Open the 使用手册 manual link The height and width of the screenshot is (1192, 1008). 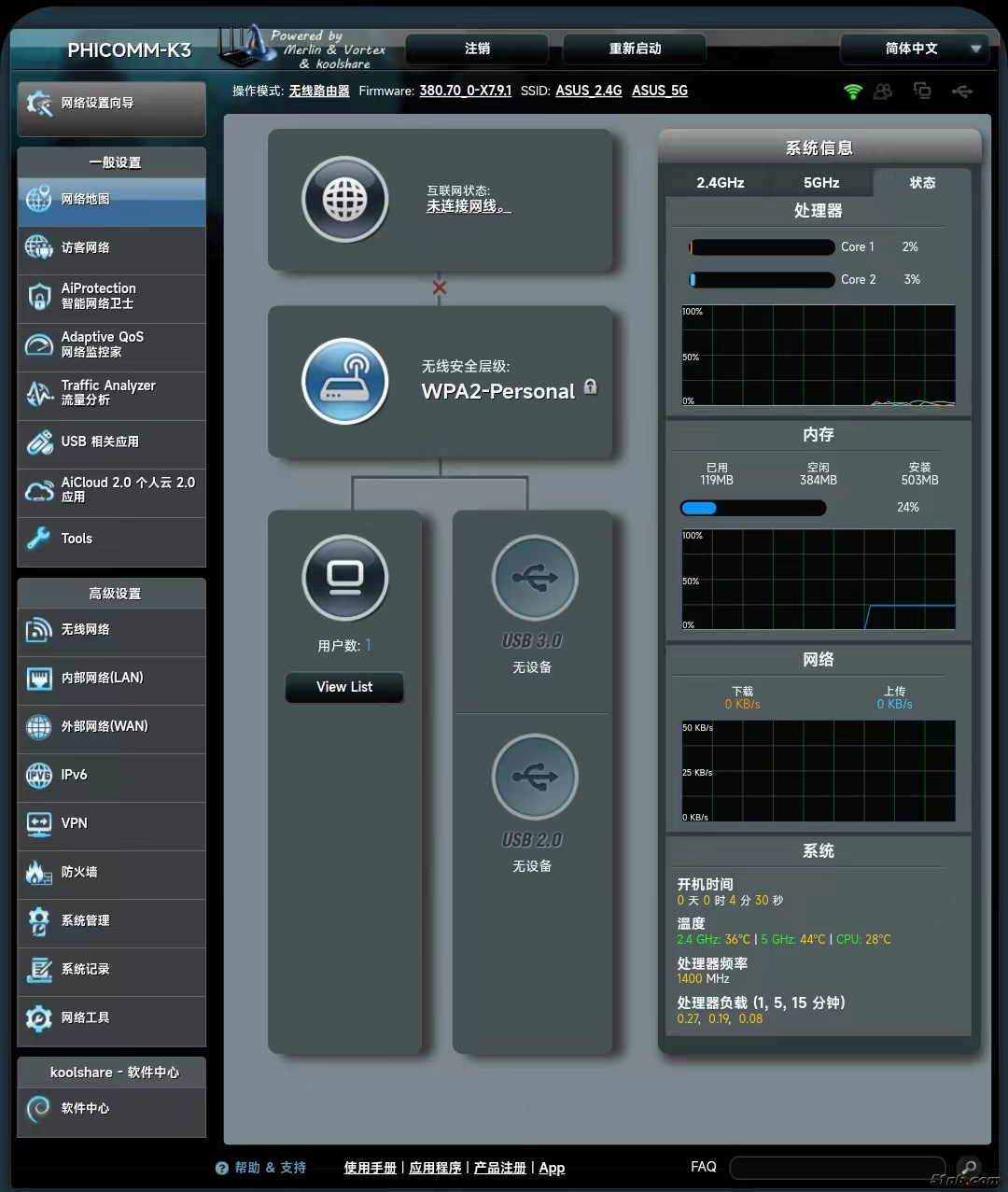point(371,1168)
